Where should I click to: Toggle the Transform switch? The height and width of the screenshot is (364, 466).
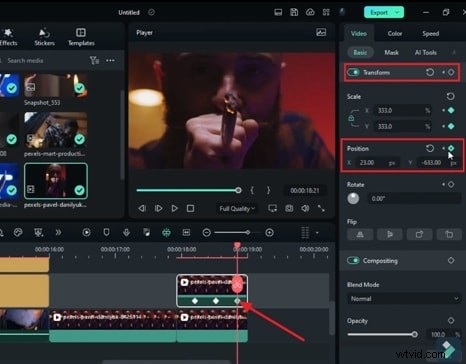(353, 72)
